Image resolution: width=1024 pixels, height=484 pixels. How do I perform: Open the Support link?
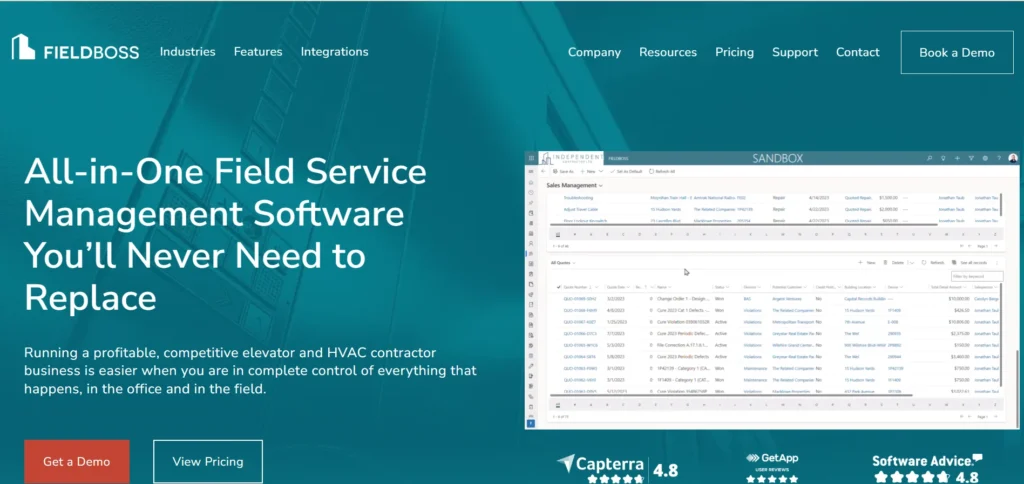coord(795,52)
